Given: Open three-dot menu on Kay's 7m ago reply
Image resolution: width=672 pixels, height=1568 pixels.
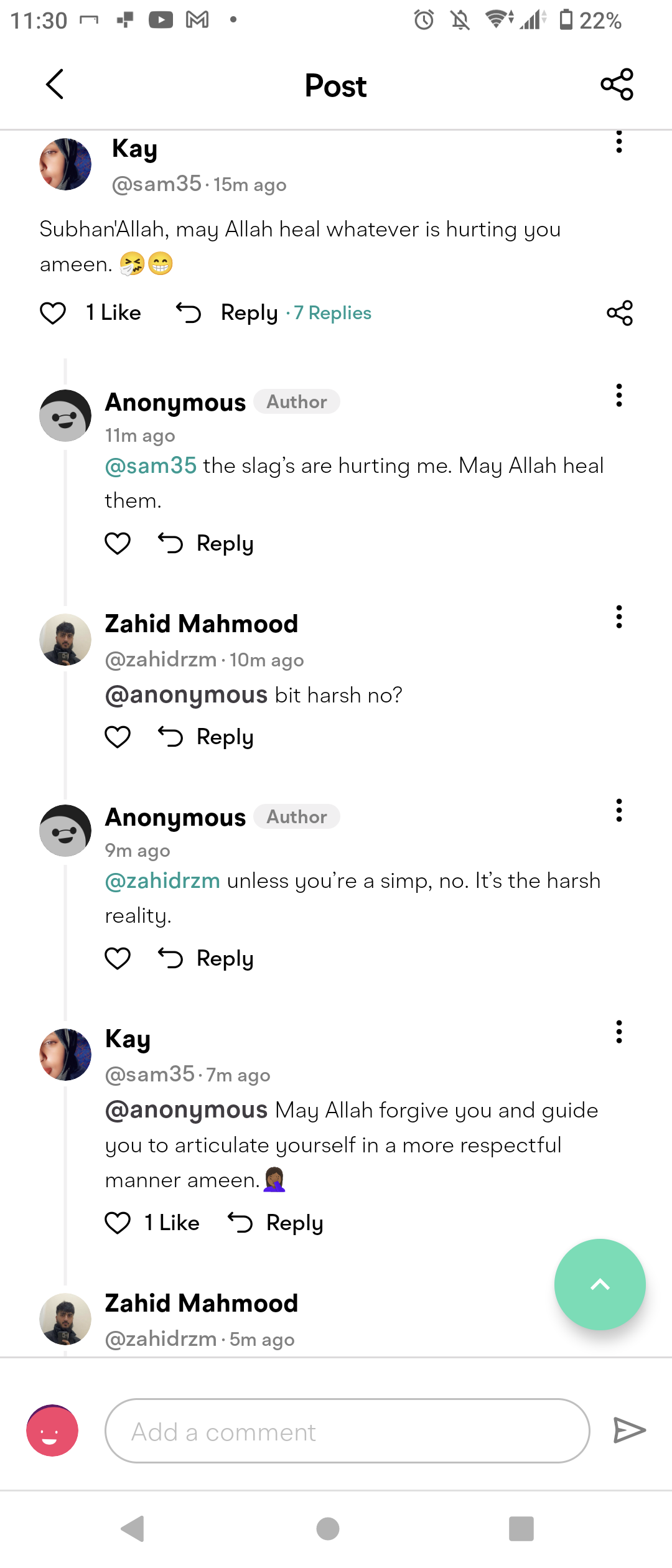Looking at the screenshot, I should click(618, 1032).
